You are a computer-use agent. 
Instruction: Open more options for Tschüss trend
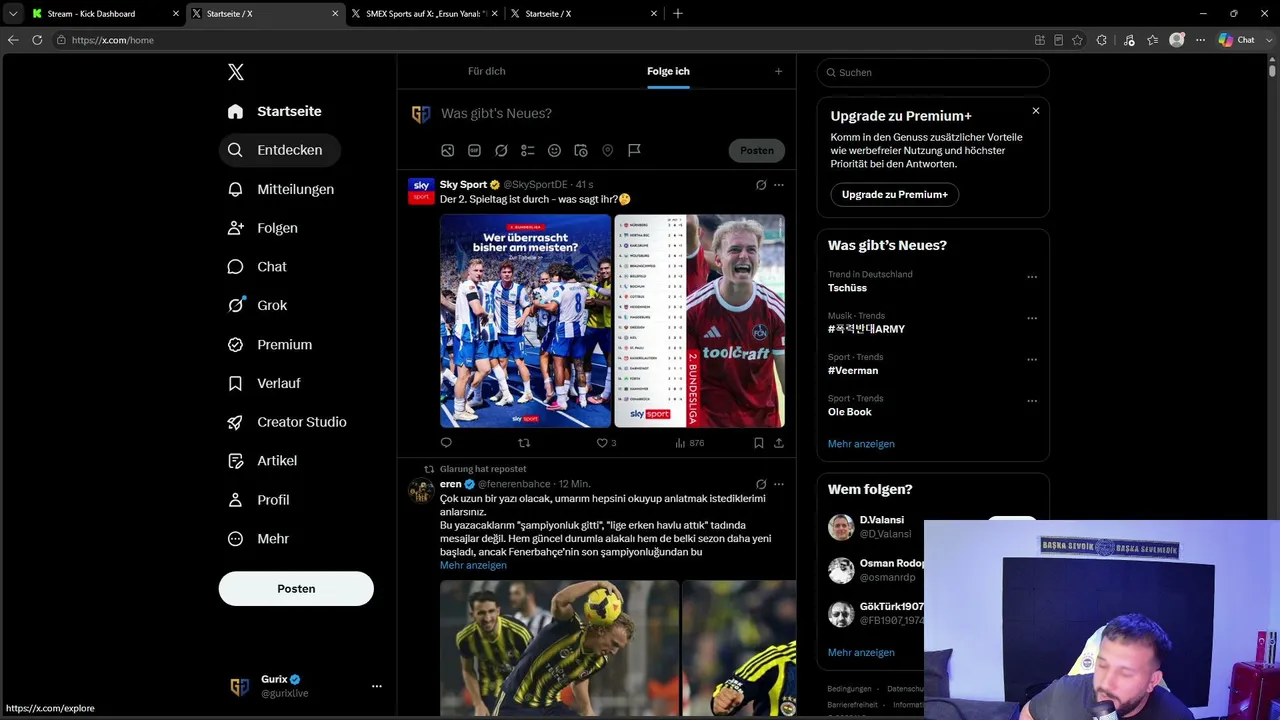tap(1032, 277)
